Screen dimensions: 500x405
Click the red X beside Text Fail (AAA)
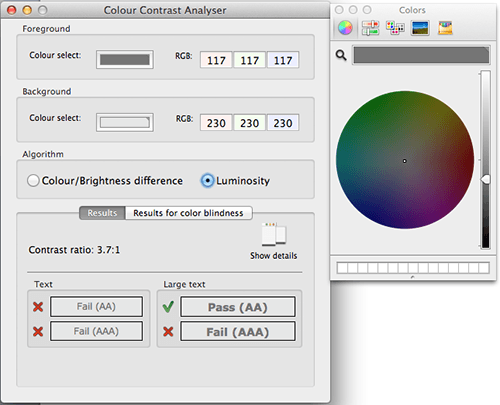[x=38, y=331]
